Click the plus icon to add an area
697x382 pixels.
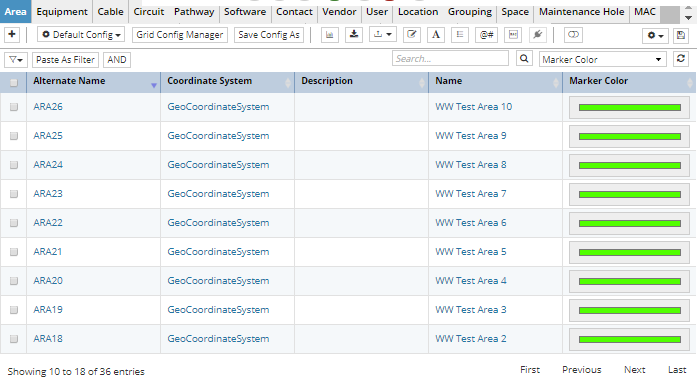[x=12, y=34]
